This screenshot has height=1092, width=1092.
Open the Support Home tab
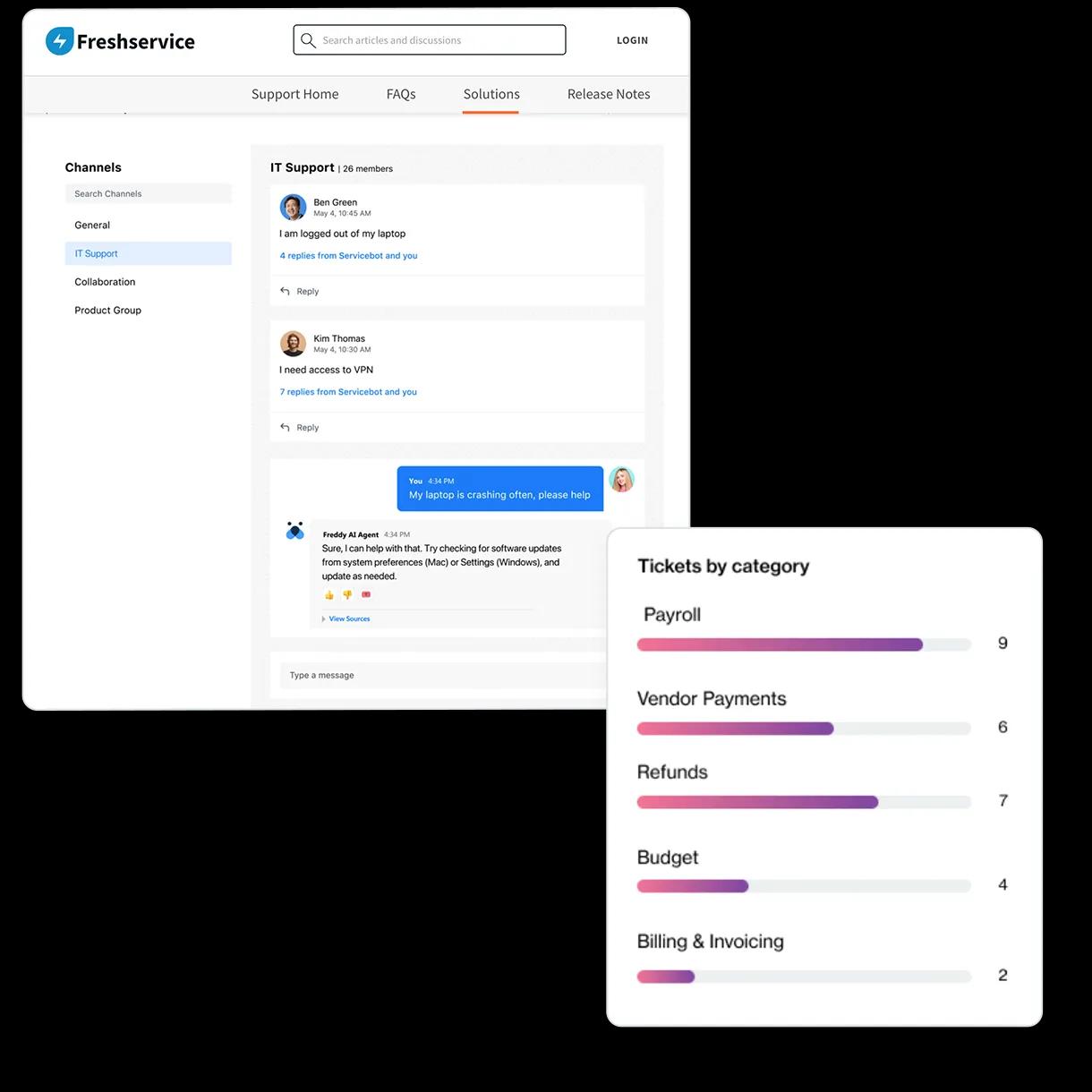294,94
